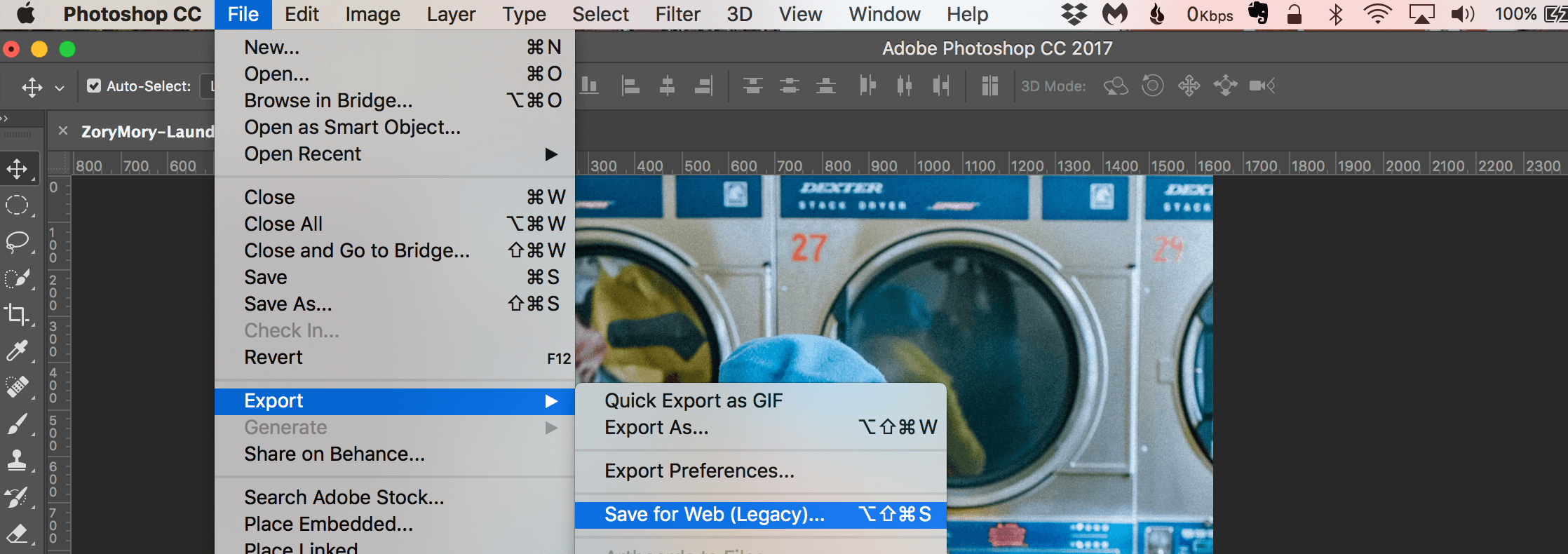Click 3D zoom camera icon
Viewport: 1568px width, 554px height.
(x=1262, y=86)
